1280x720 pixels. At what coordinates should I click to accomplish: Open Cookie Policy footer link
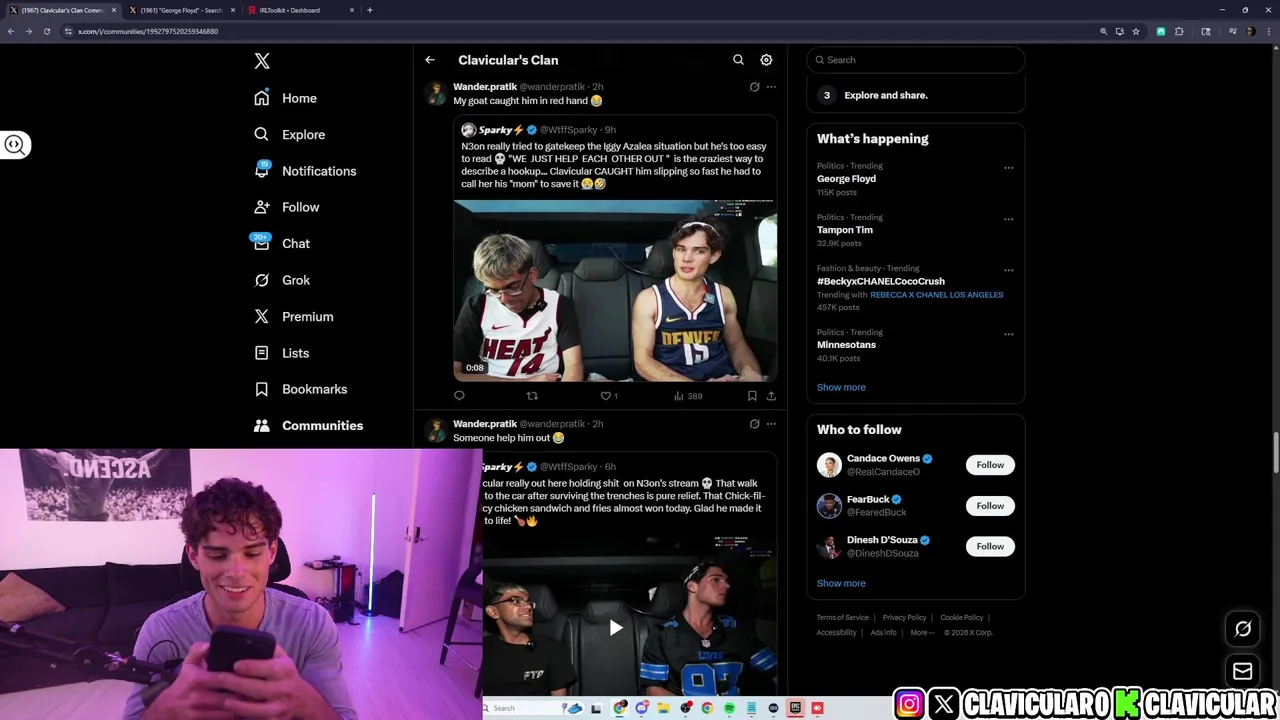pyautogui.click(x=961, y=618)
